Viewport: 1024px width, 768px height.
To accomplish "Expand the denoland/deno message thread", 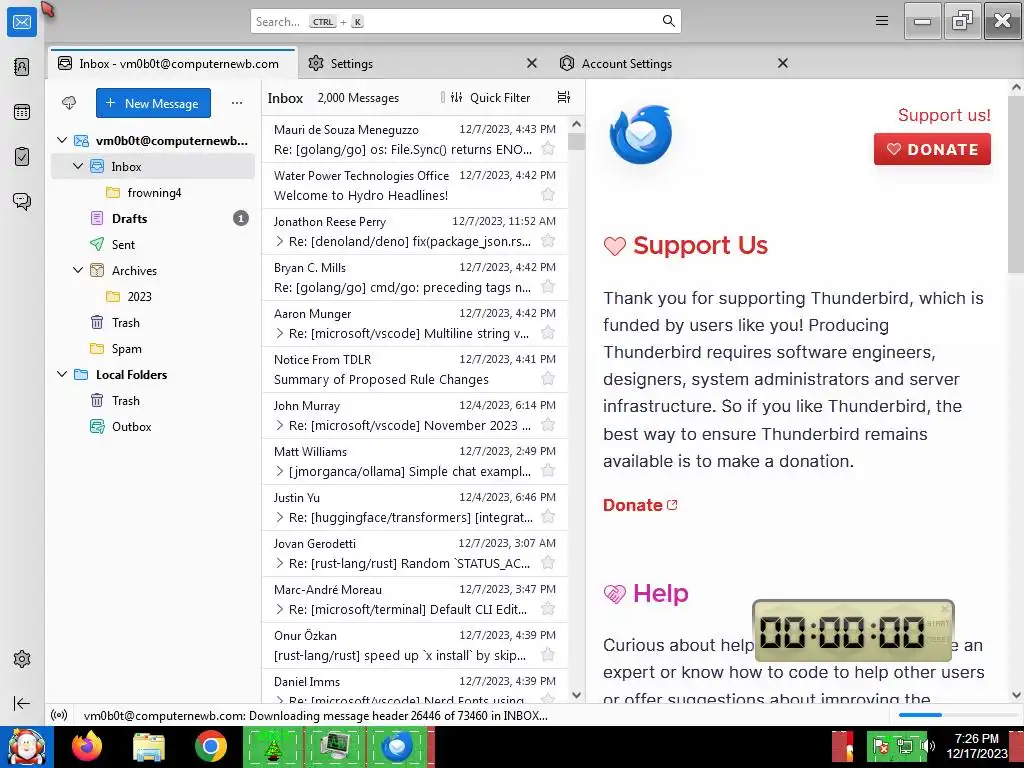I will coord(280,241).
